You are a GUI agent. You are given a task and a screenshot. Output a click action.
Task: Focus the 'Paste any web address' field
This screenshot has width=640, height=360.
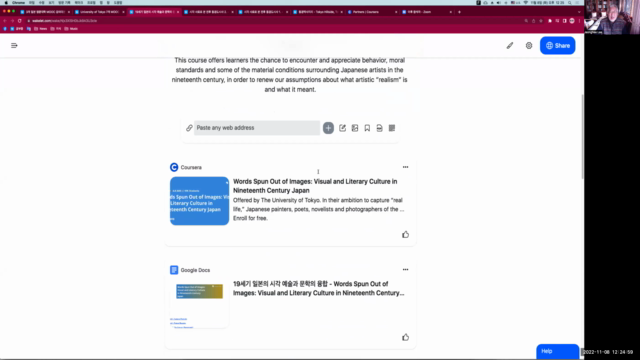pyautogui.click(x=257, y=128)
